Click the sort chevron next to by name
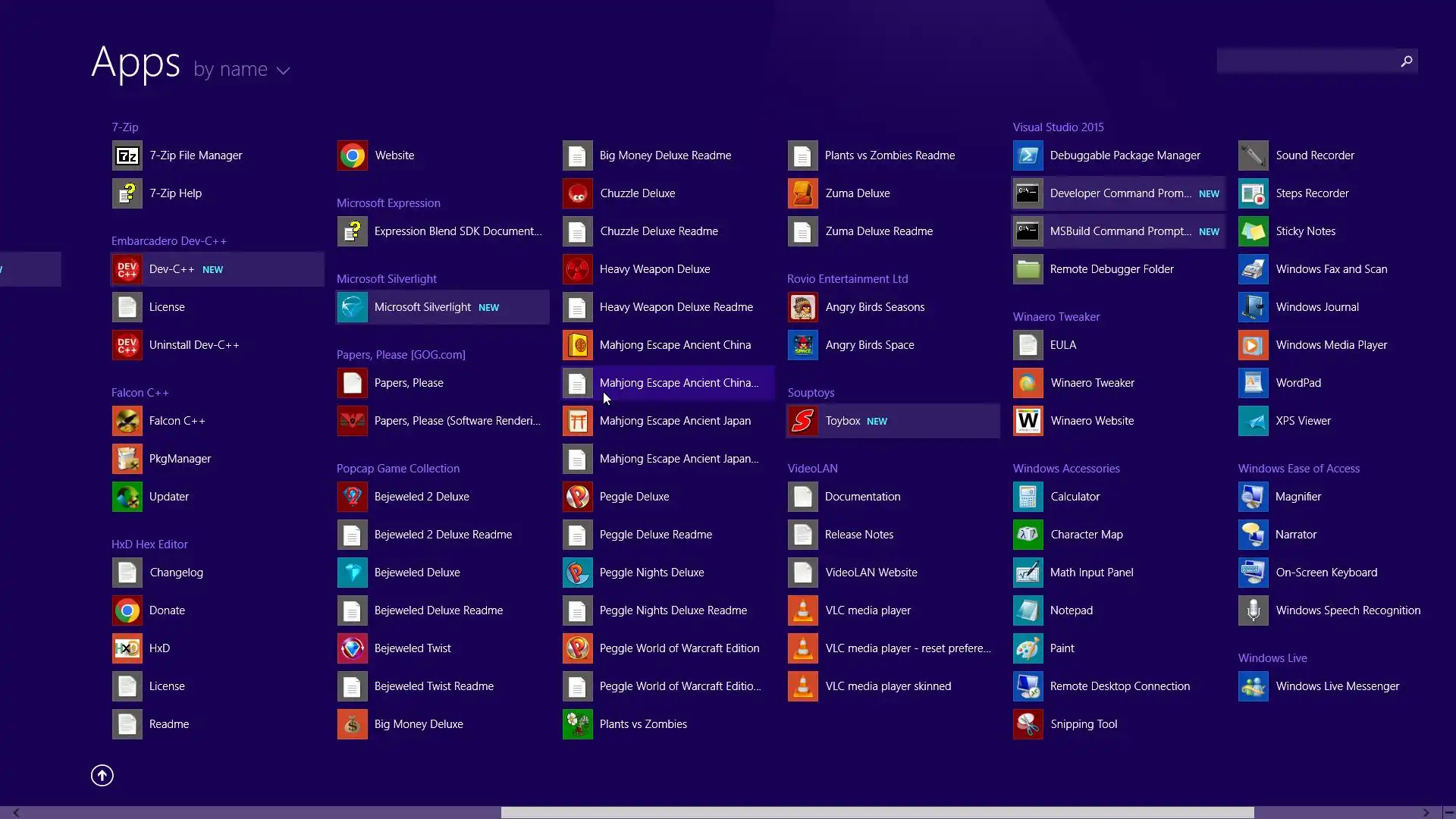This screenshot has height=819, width=1456. click(x=284, y=71)
